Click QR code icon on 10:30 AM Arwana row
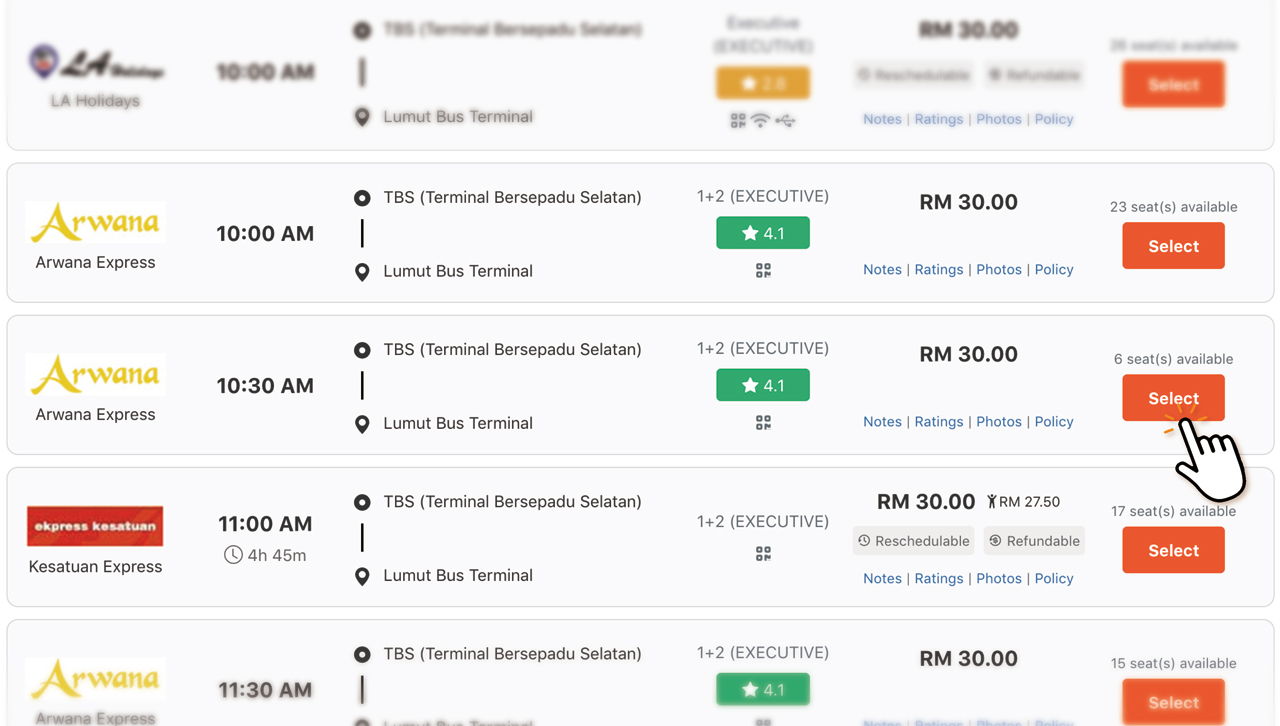 [763, 423]
